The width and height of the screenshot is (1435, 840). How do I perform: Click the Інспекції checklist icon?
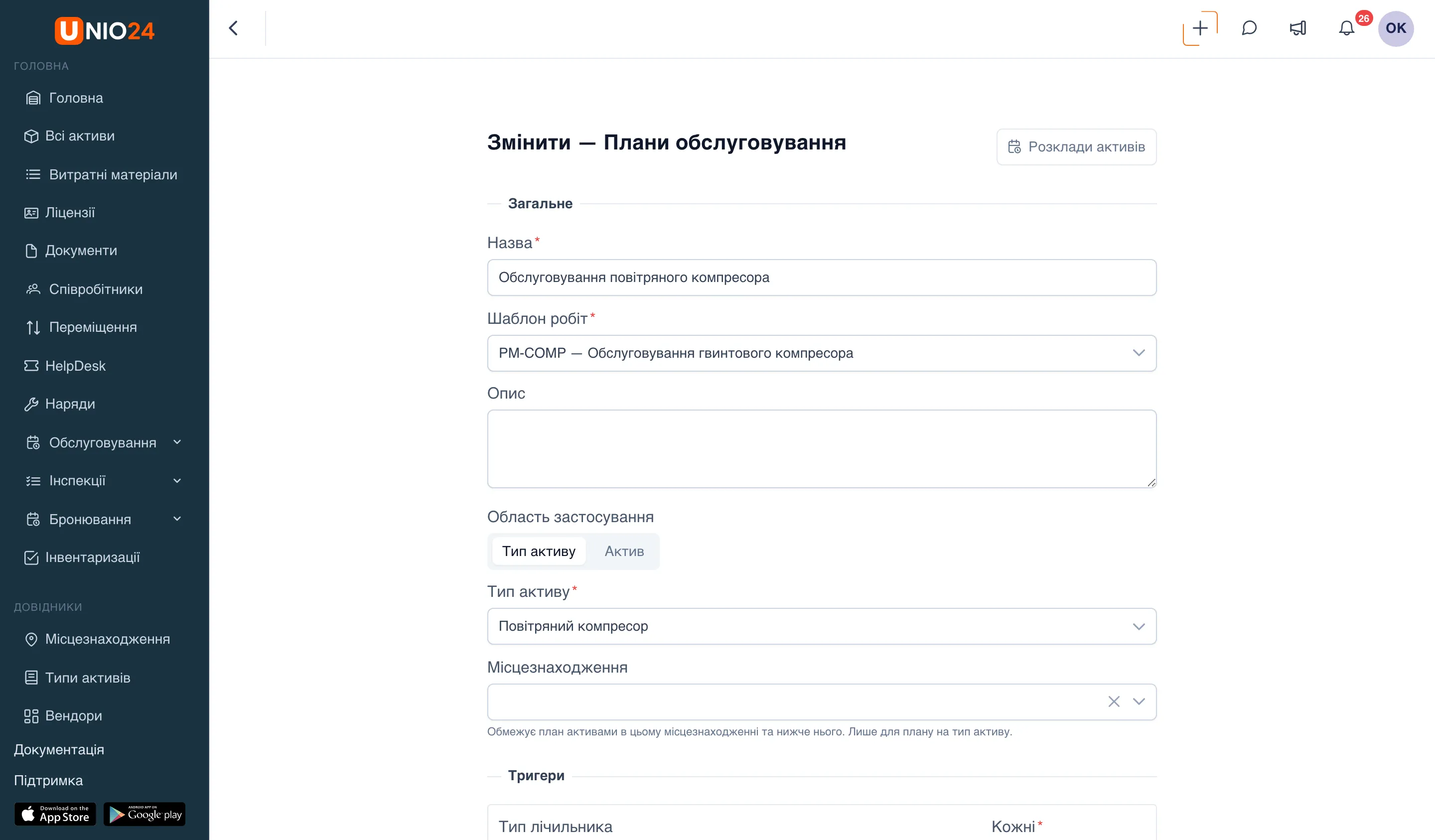point(33,481)
